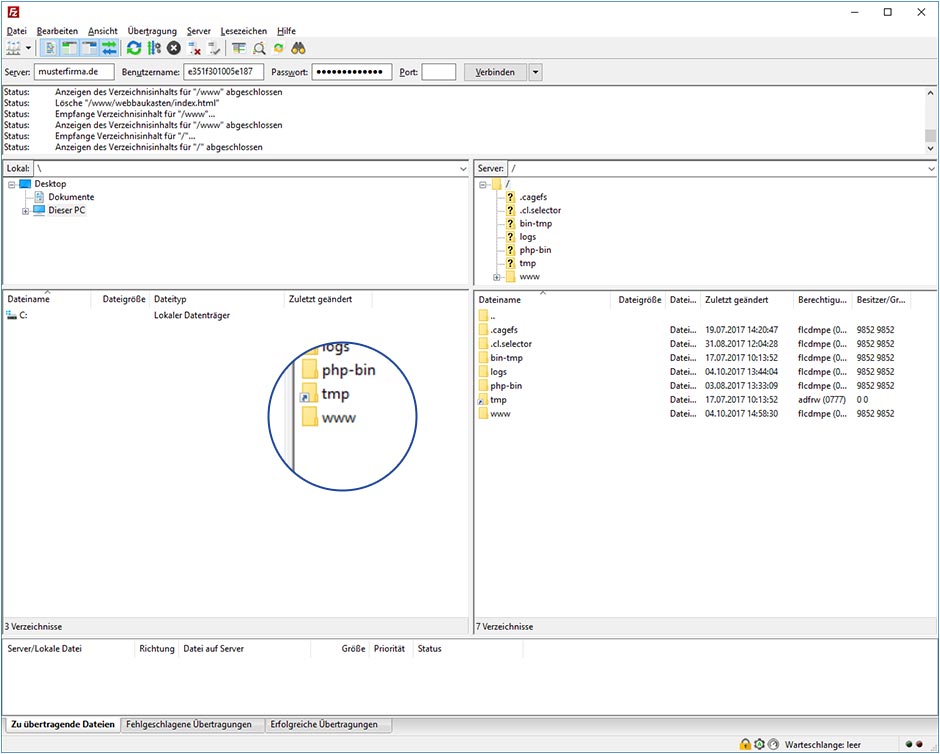The height and width of the screenshot is (754, 940).
Task: Open the Datei menu
Action: tap(17, 31)
